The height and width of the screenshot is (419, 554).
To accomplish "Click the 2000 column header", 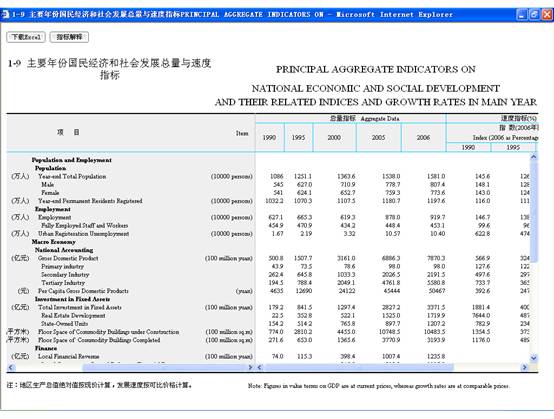I will (x=334, y=137).
